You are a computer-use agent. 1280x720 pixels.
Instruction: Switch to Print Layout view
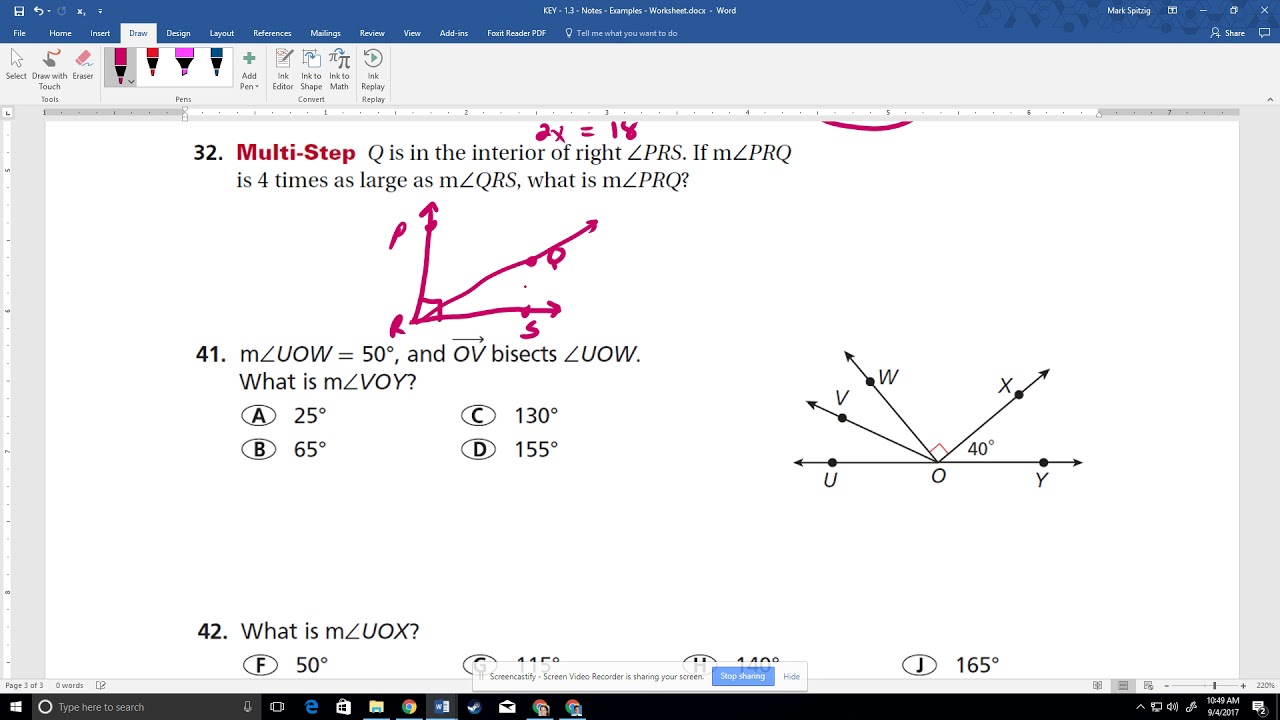tap(1123, 685)
